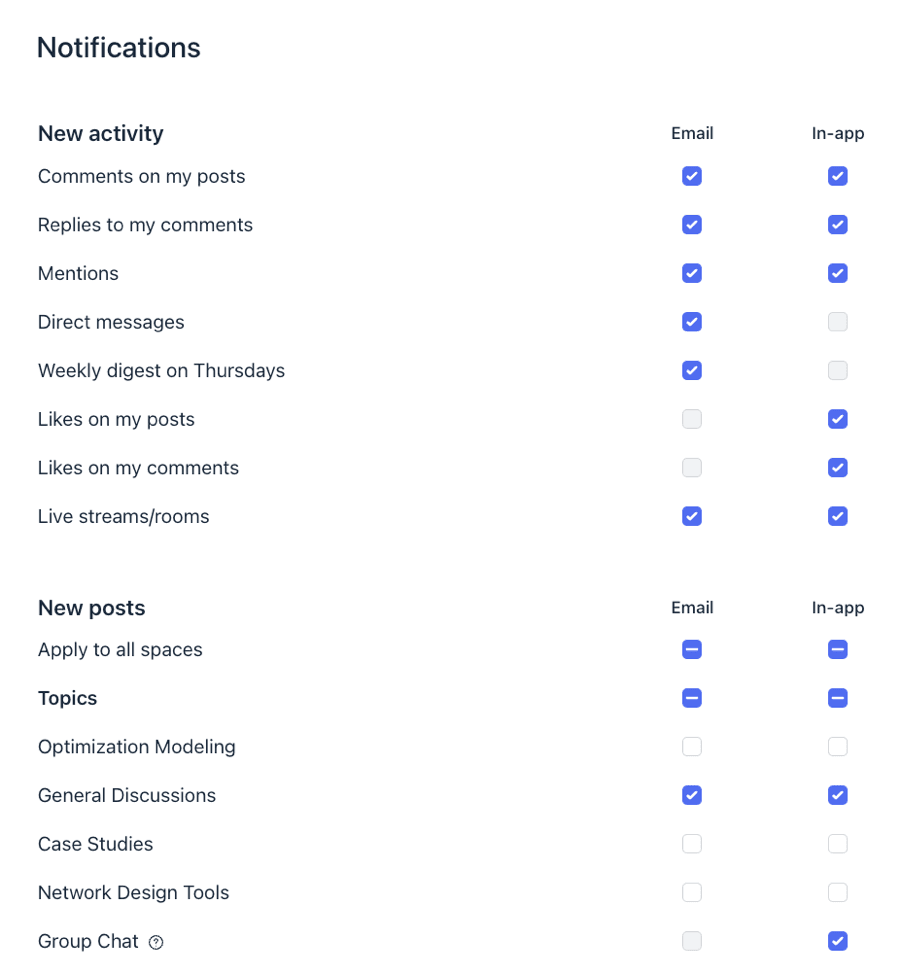Image resolution: width=900 pixels, height=974 pixels.
Task: Uncheck In-app for Group Chat
Action: point(838,941)
